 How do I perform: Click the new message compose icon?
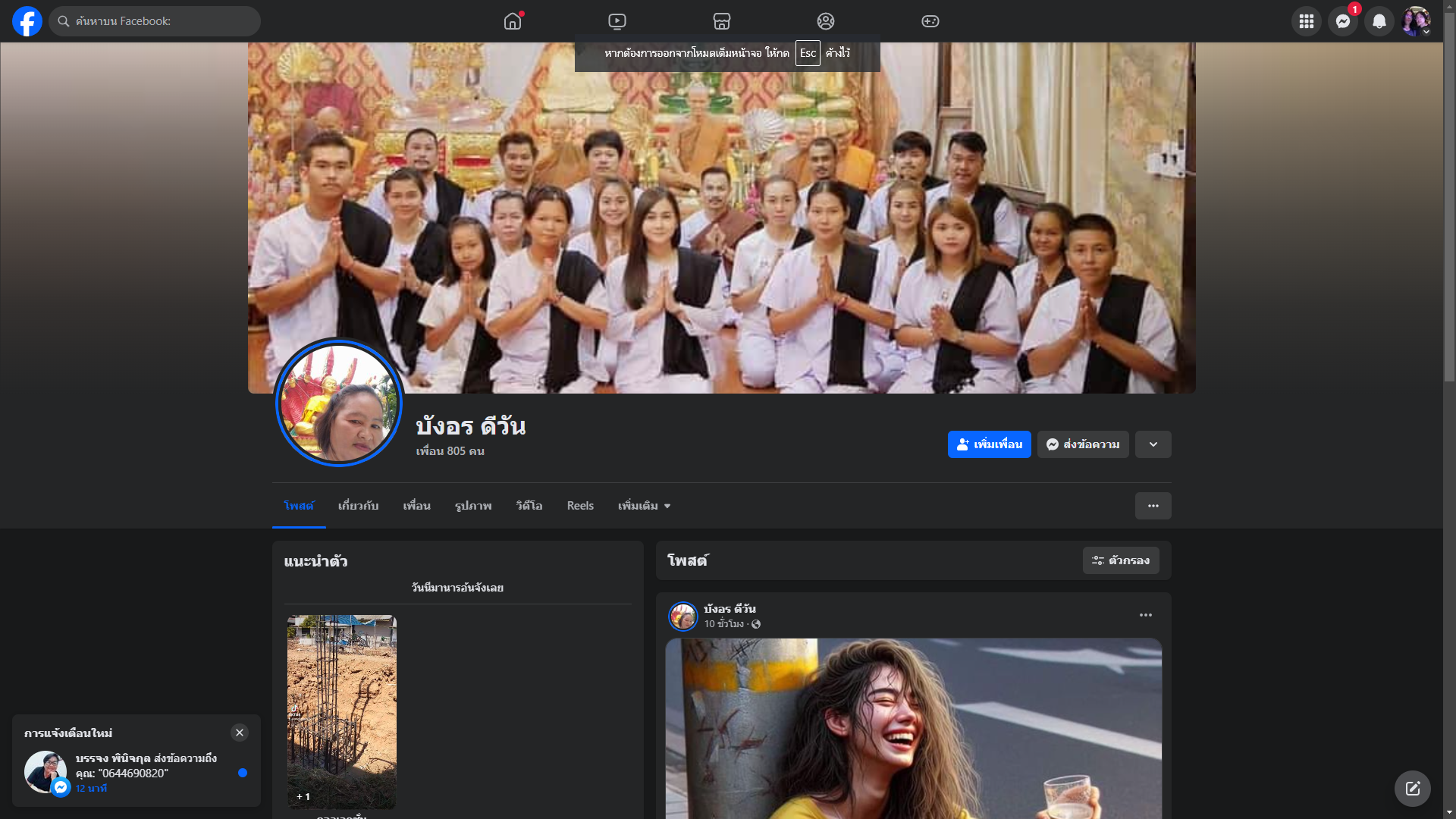(x=1412, y=789)
